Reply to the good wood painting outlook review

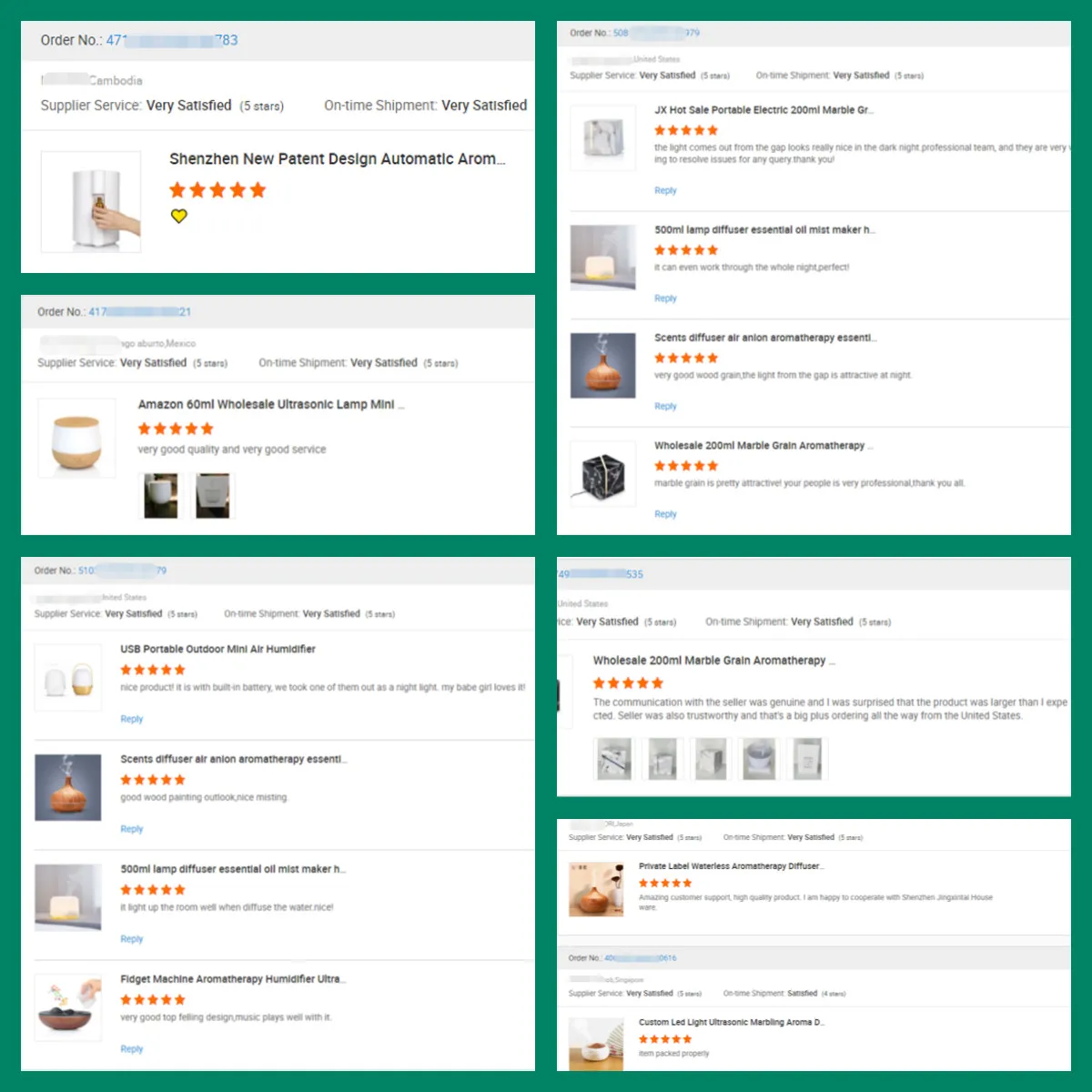click(x=132, y=829)
